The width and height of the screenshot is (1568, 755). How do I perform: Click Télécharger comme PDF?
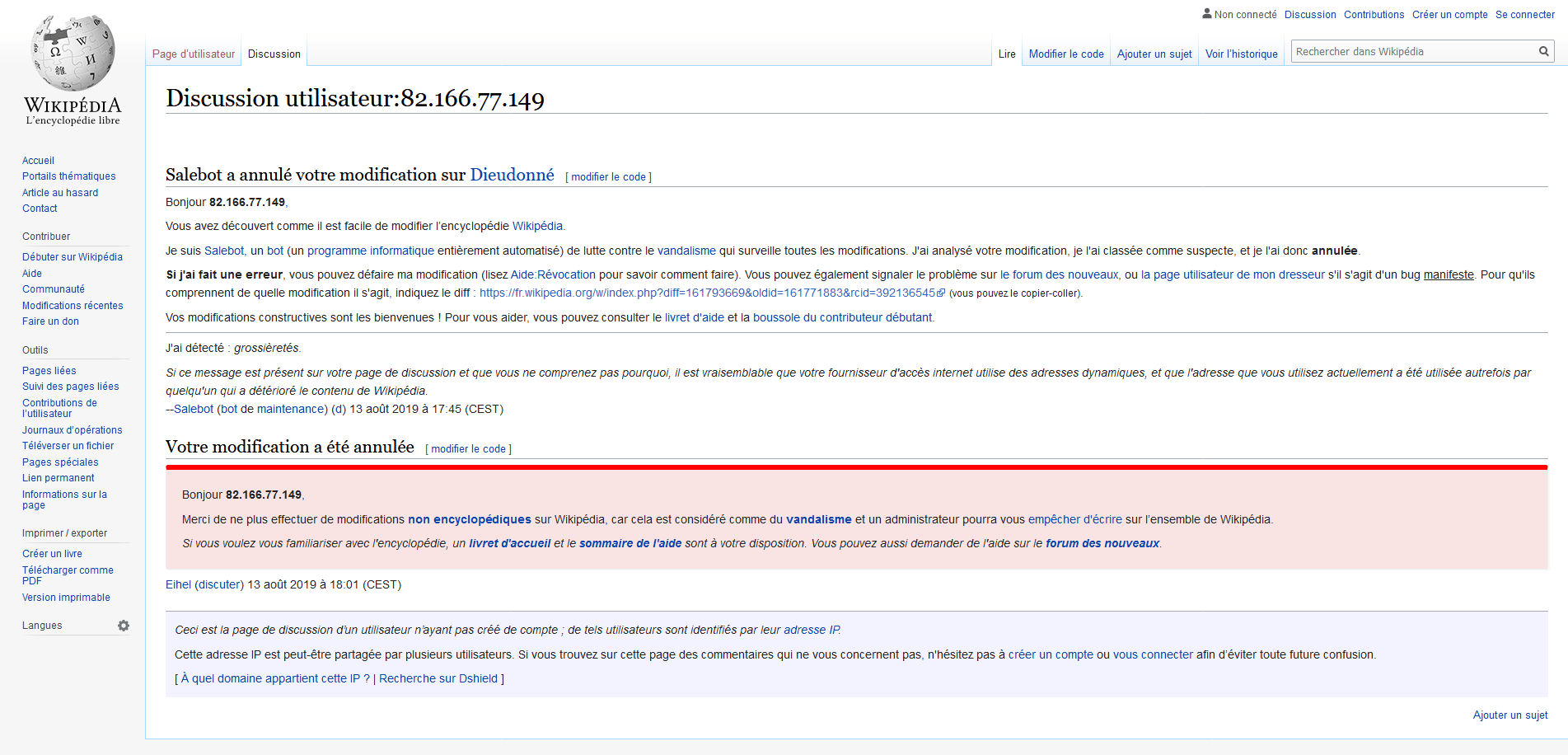[68, 575]
